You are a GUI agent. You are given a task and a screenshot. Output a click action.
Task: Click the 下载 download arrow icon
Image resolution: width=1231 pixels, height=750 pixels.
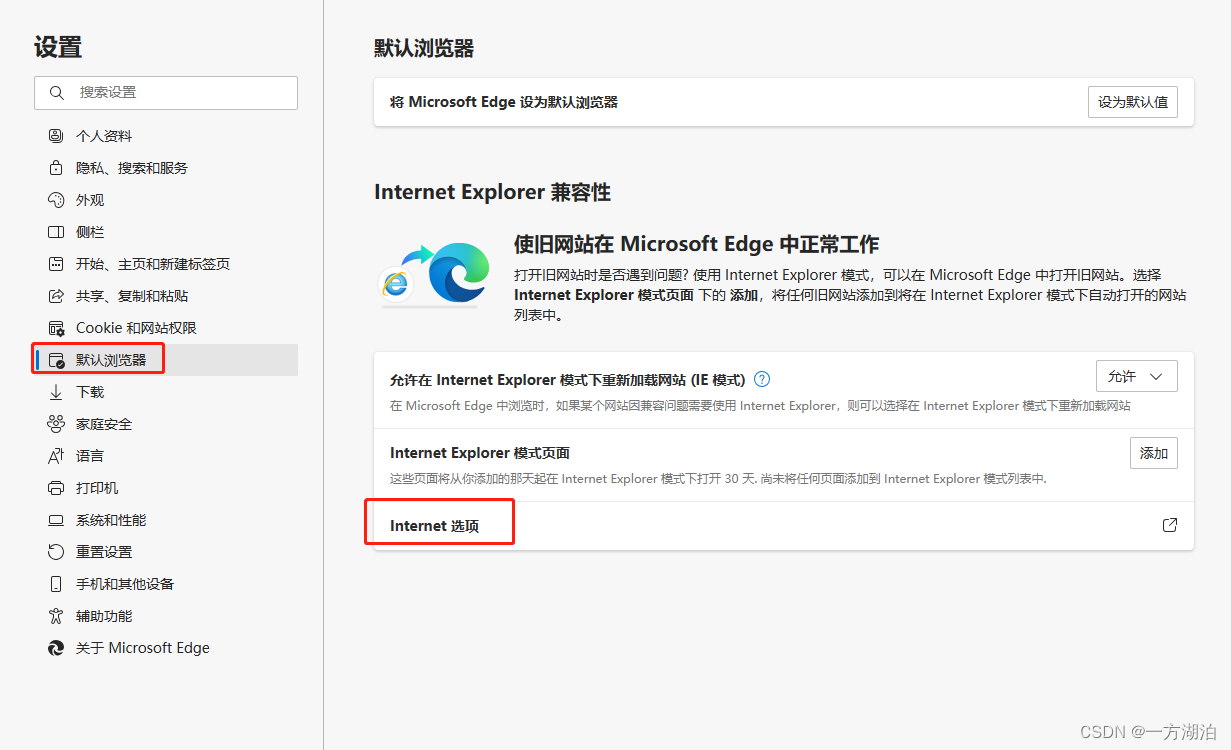(56, 392)
